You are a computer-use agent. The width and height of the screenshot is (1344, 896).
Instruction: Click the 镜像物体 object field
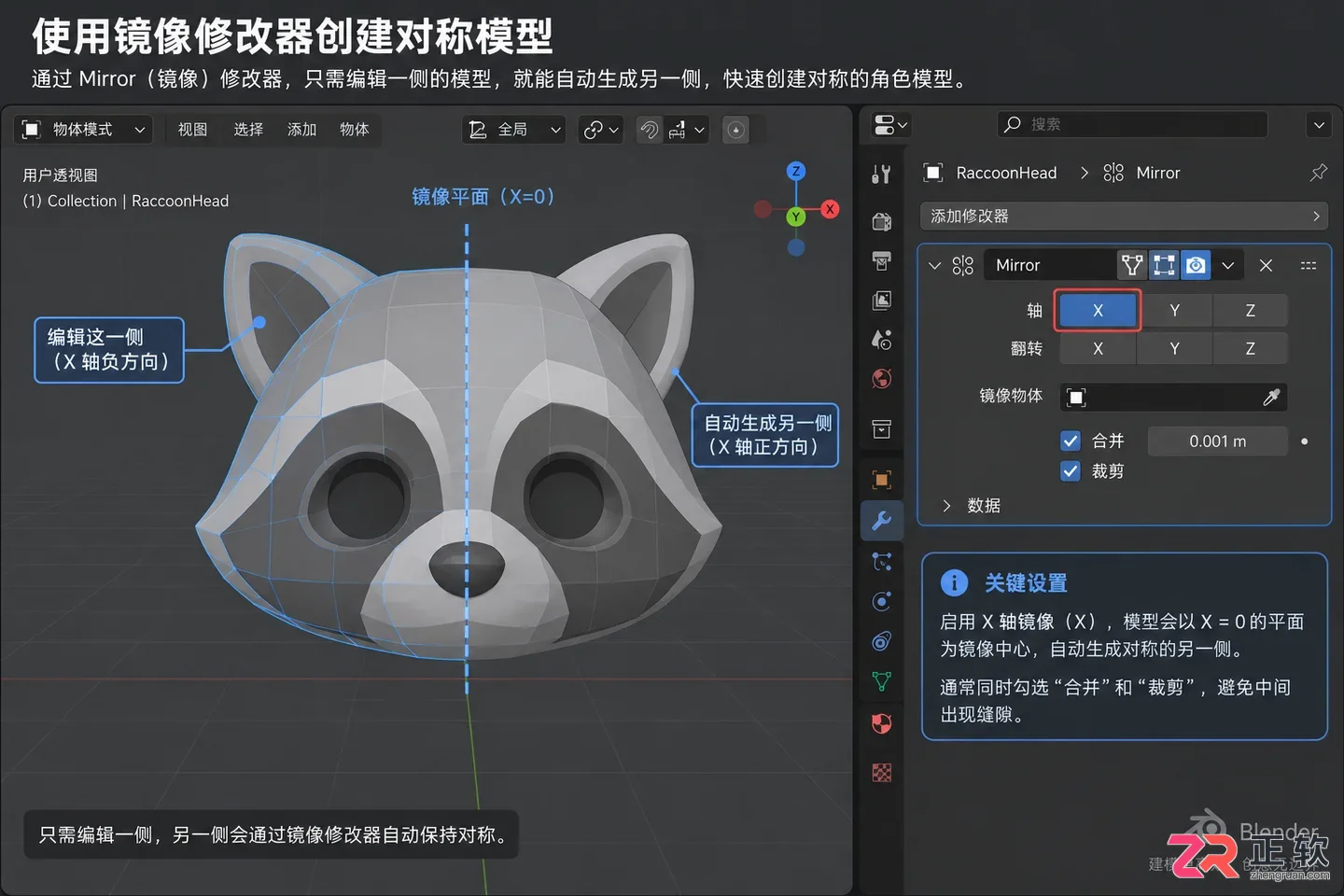tap(1173, 398)
